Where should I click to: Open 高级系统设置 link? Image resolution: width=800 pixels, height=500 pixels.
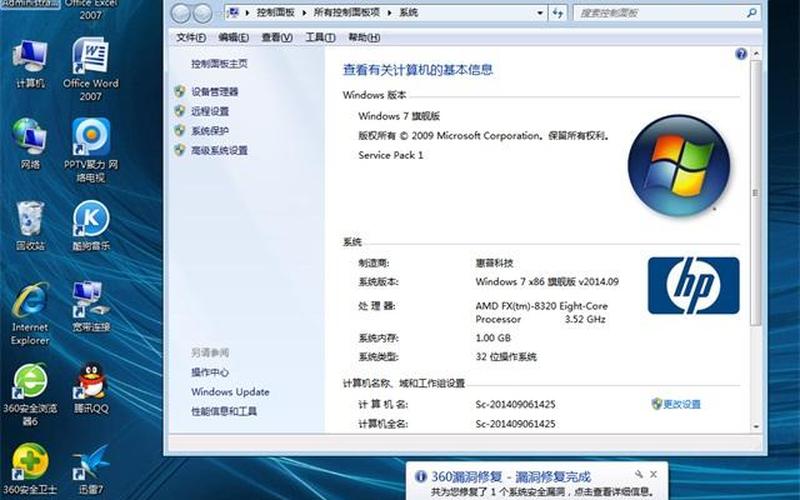tap(219, 151)
